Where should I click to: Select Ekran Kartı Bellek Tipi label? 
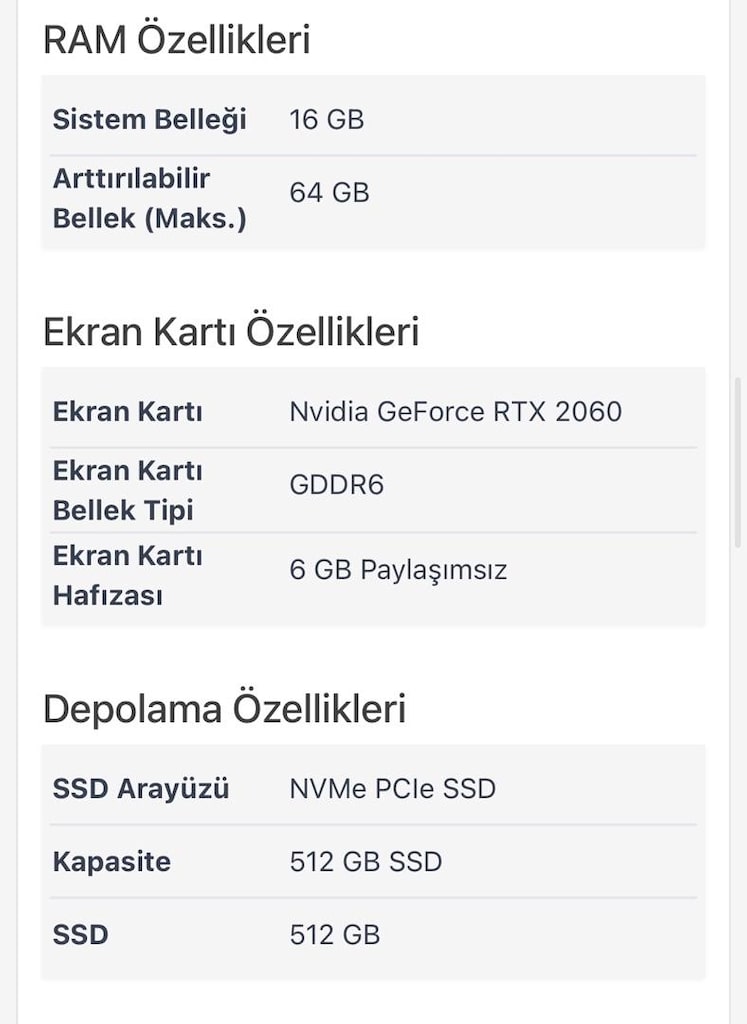tap(127, 490)
